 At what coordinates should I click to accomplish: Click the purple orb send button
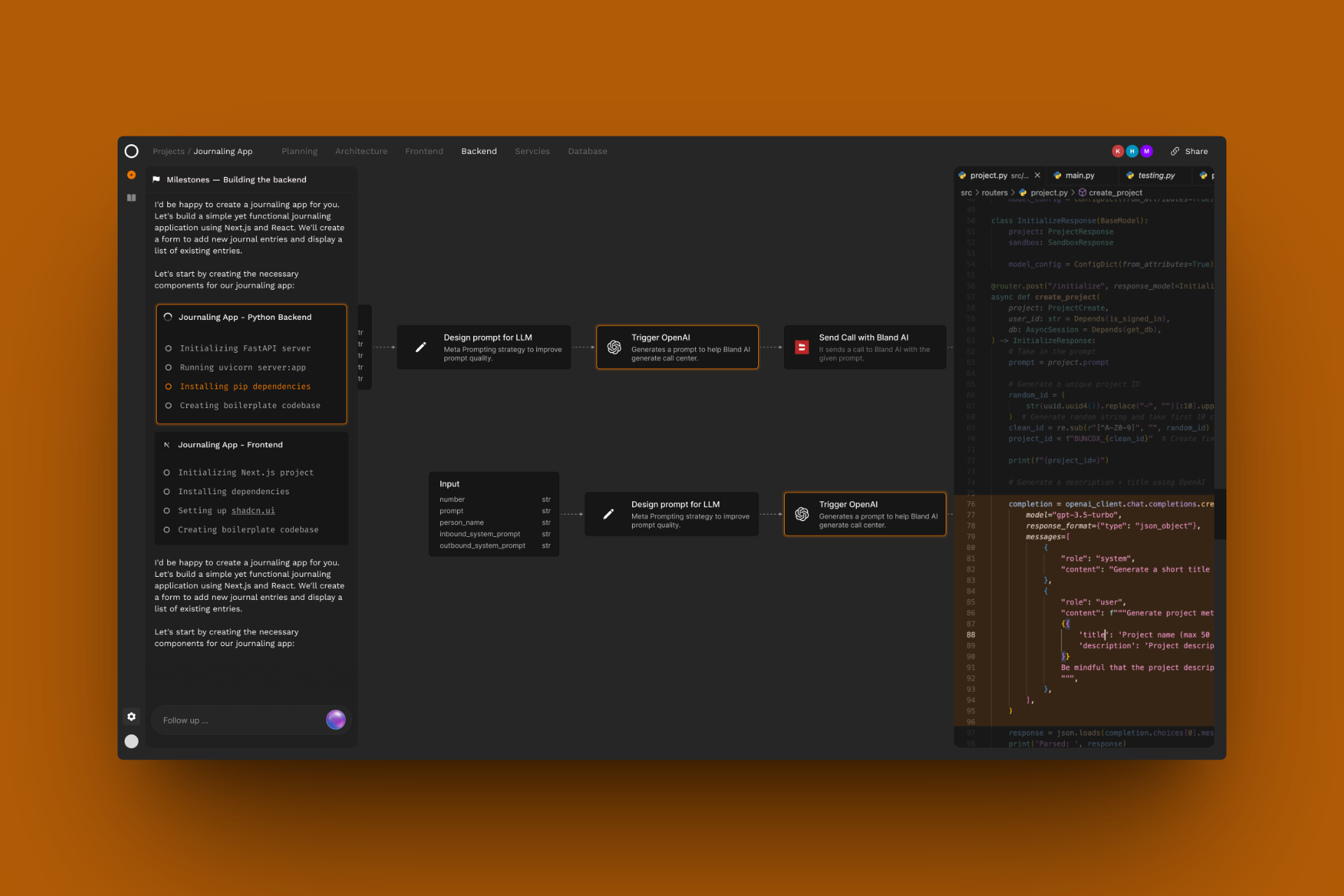[336, 720]
